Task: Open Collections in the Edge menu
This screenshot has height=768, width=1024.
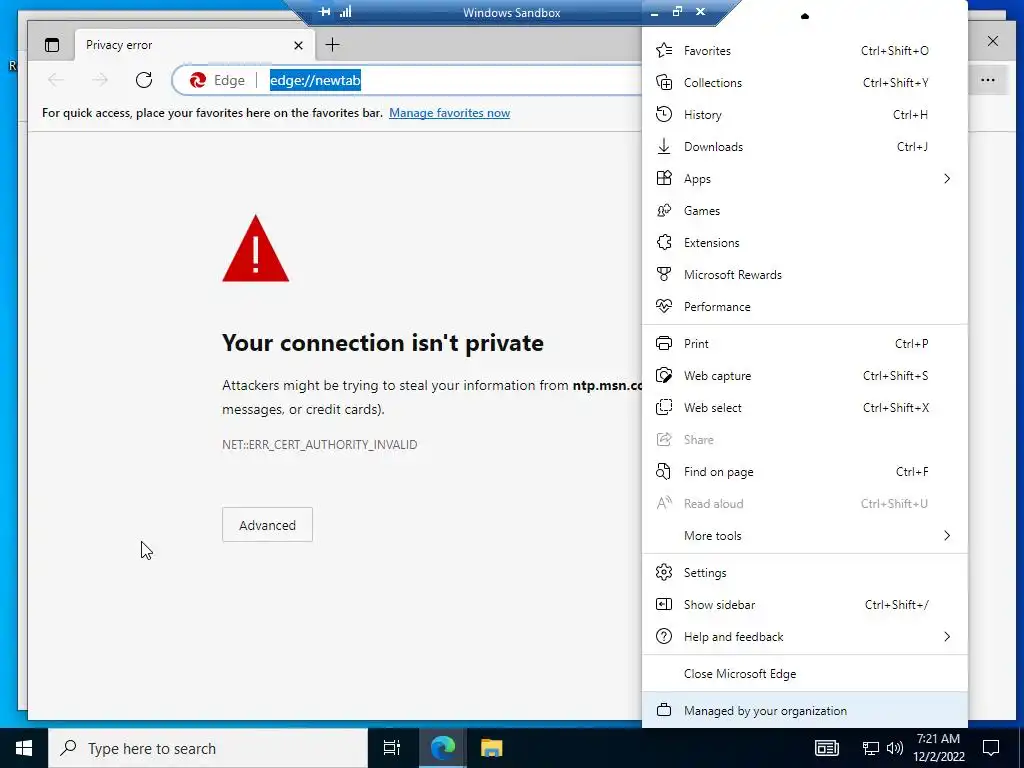Action: point(805,82)
